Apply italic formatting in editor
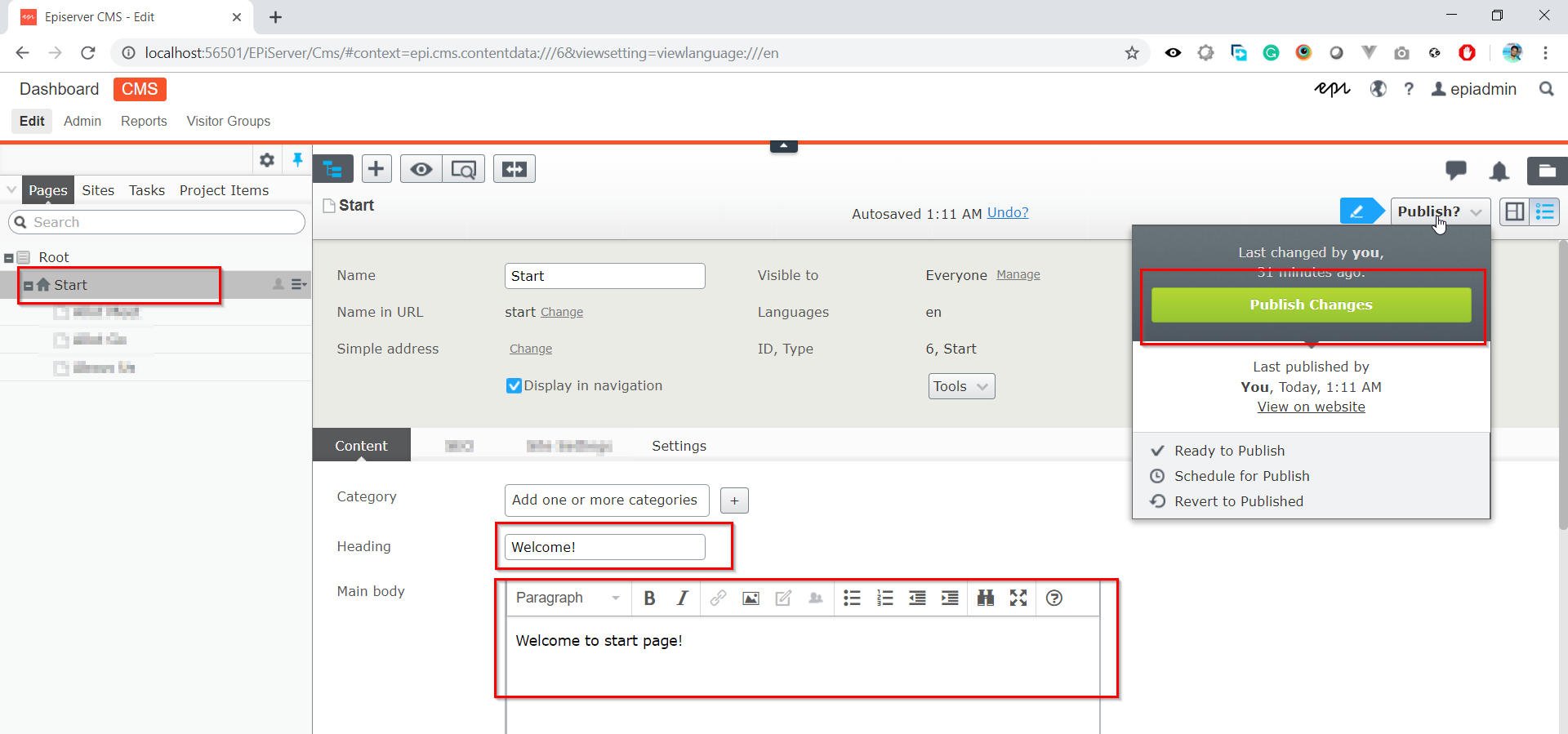1568x734 pixels. click(683, 598)
